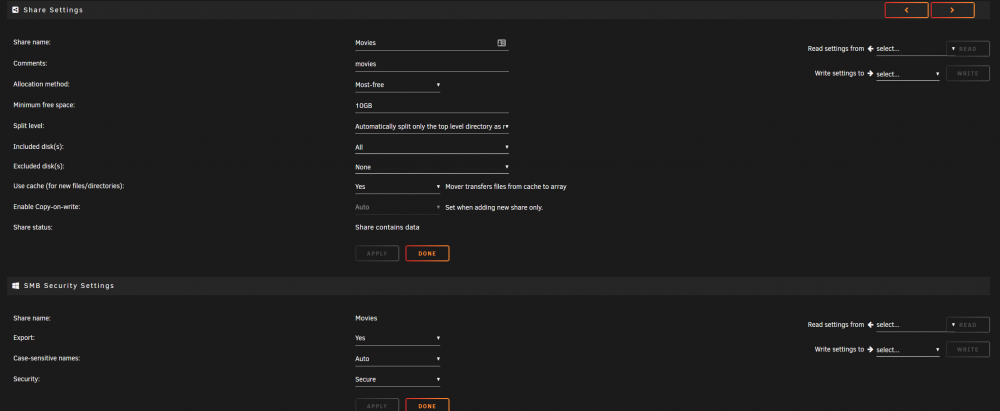
Task: Go to previous share with left arrow button
Action: (906, 10)
